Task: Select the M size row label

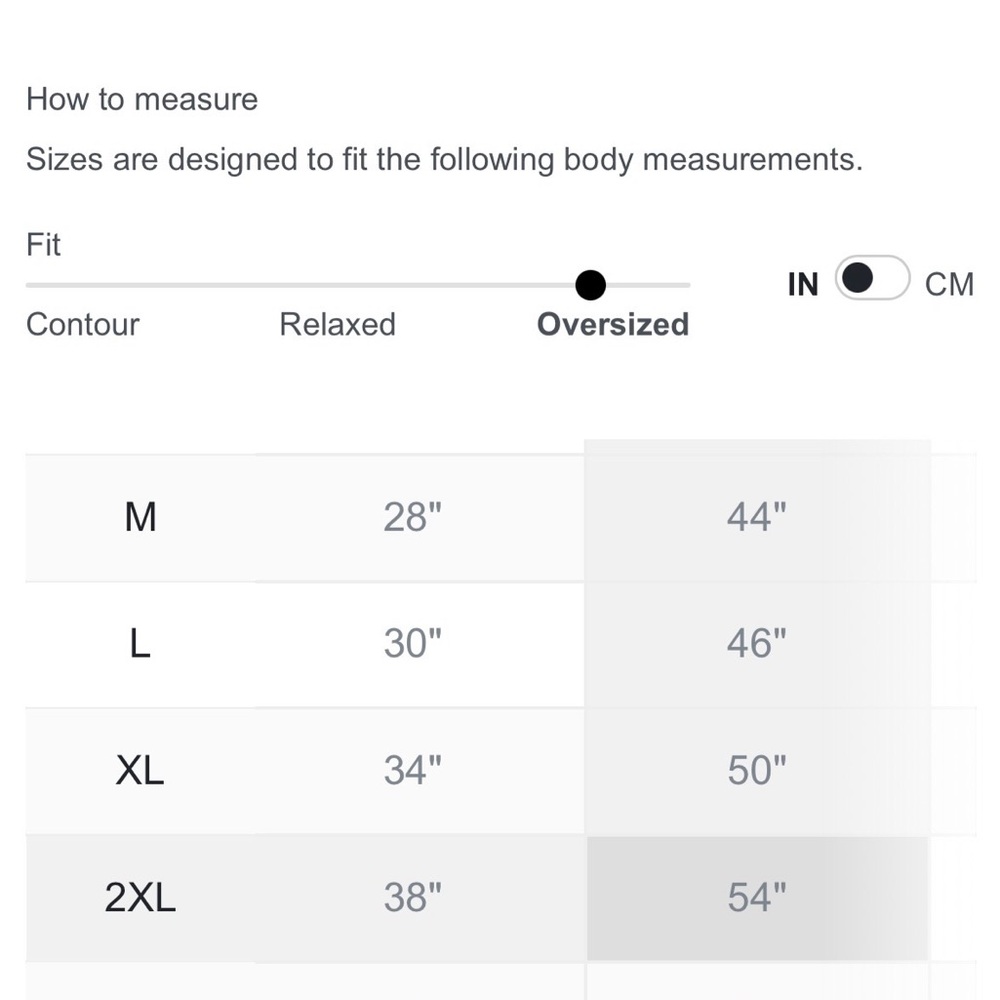Action: (140, 517)
